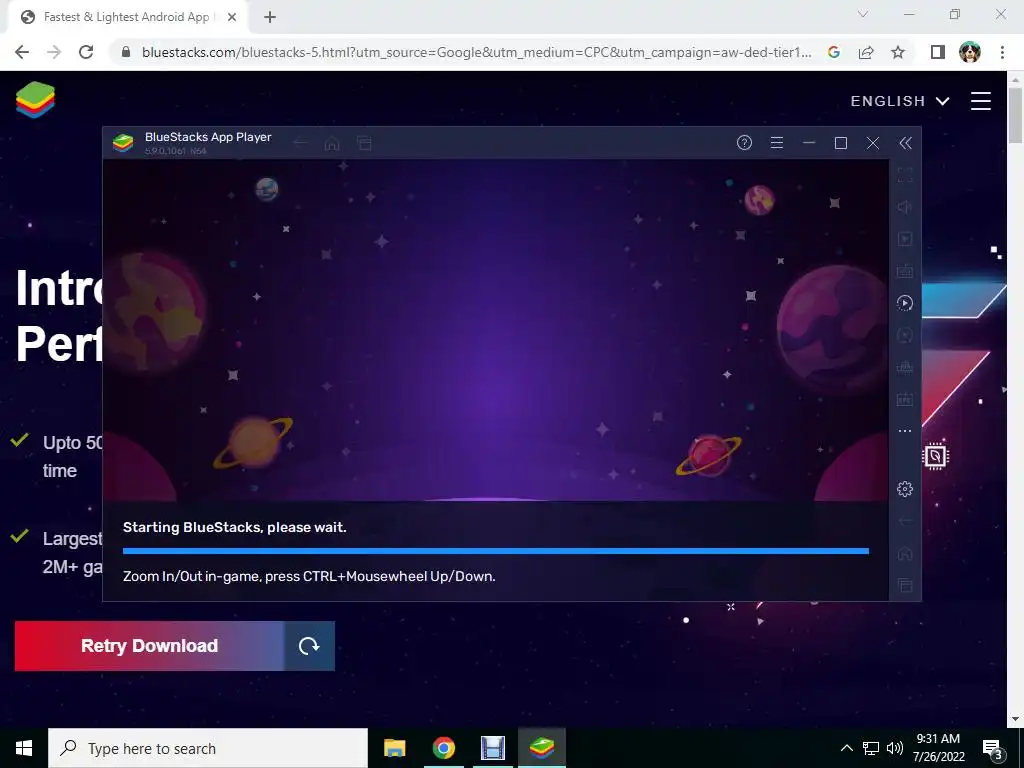The image size is (1024, 768).
Task: Click the system tray volume icon
Action: point(895,748)
